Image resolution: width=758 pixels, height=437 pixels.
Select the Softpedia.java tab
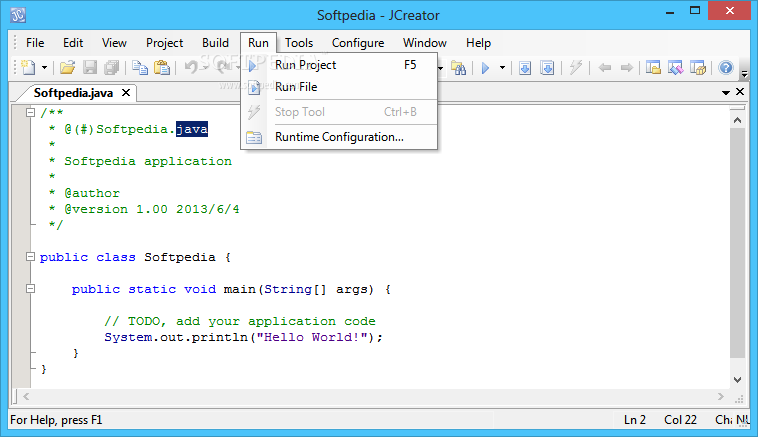[x=73, y=93]
